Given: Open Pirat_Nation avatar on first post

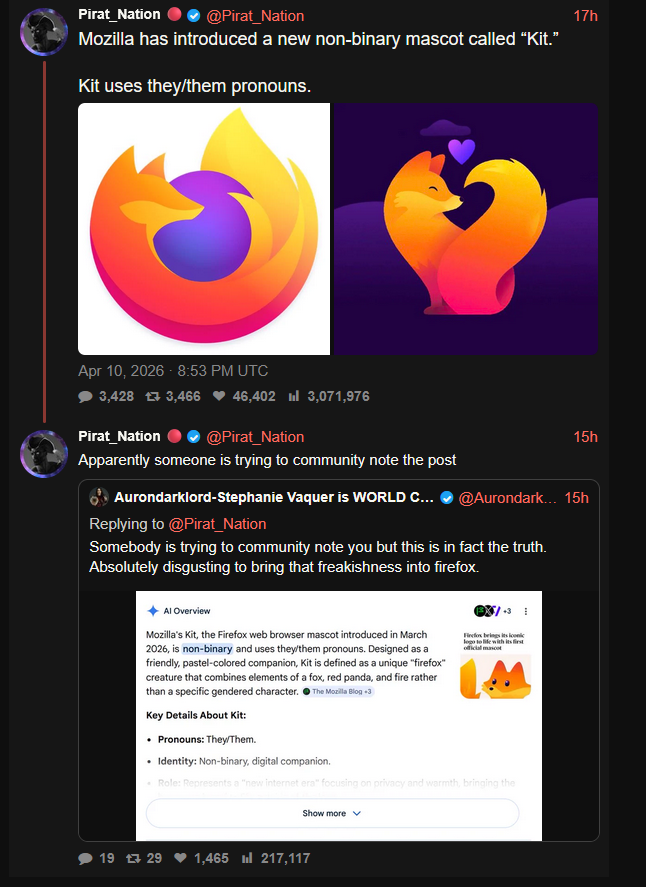Looking at the screenshot, I should pos(44,31).
